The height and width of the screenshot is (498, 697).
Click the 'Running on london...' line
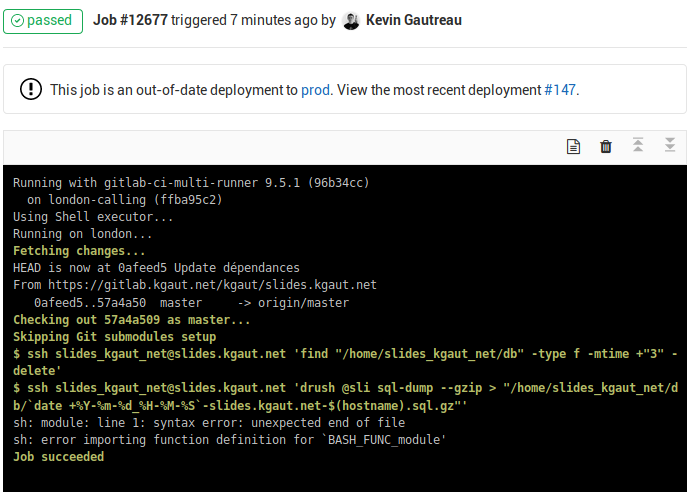pos(83,234)
